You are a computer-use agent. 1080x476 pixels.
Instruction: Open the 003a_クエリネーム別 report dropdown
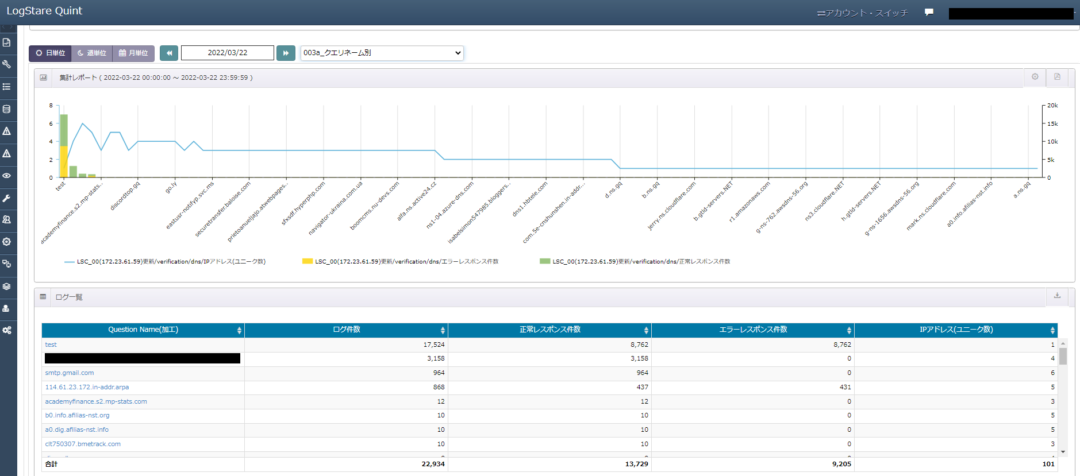[x=382, y=52]
